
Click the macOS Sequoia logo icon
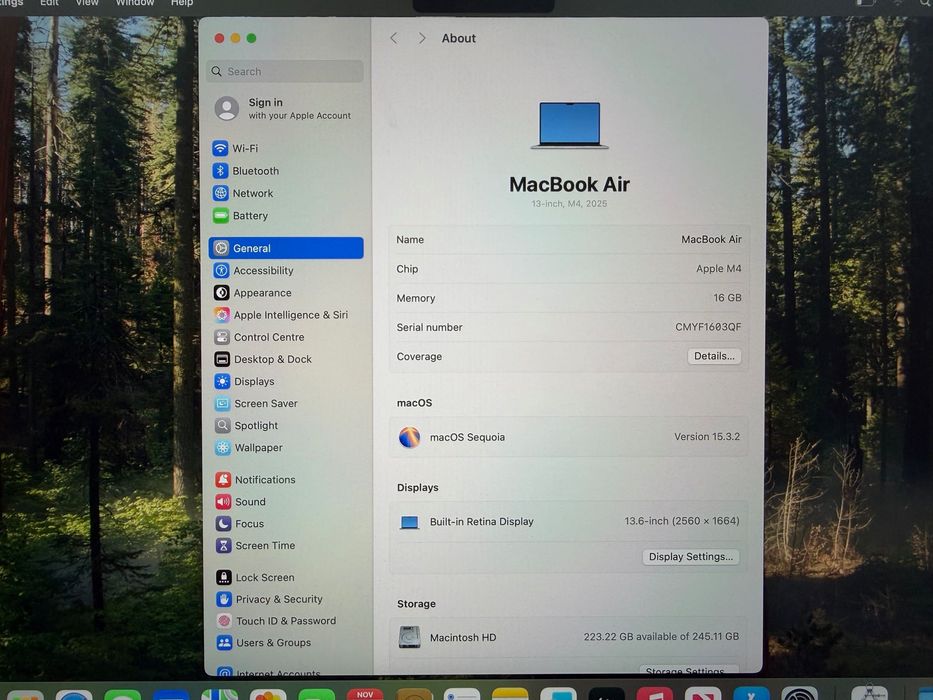[409, 438]
